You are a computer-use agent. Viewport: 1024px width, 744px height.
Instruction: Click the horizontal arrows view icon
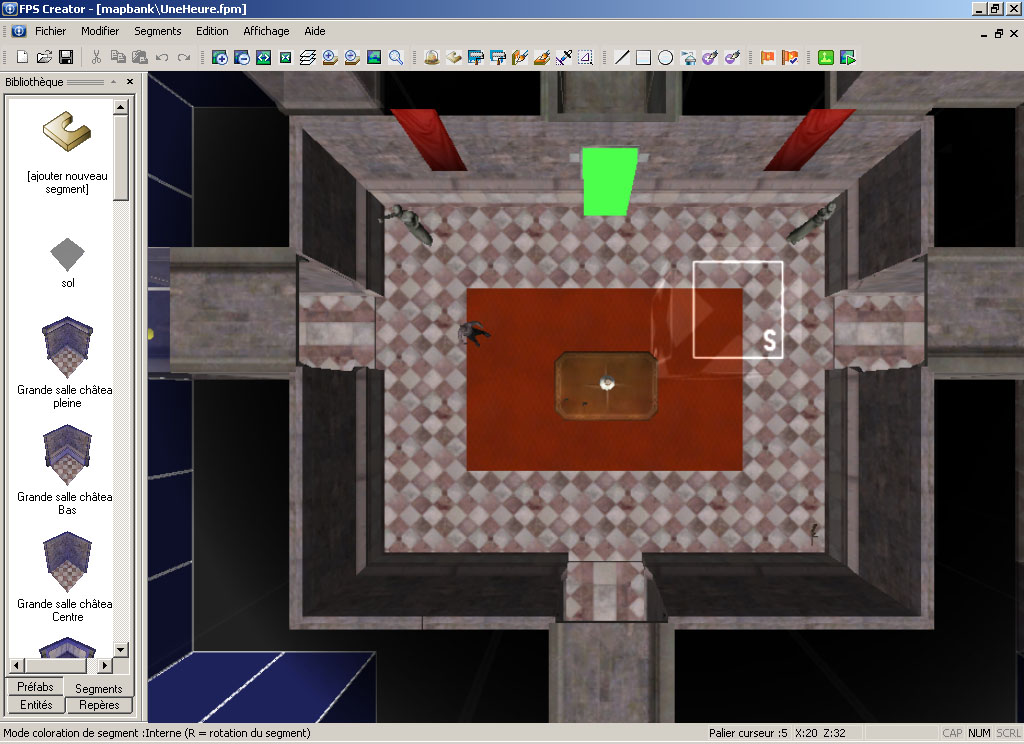[x=264, y=57]
